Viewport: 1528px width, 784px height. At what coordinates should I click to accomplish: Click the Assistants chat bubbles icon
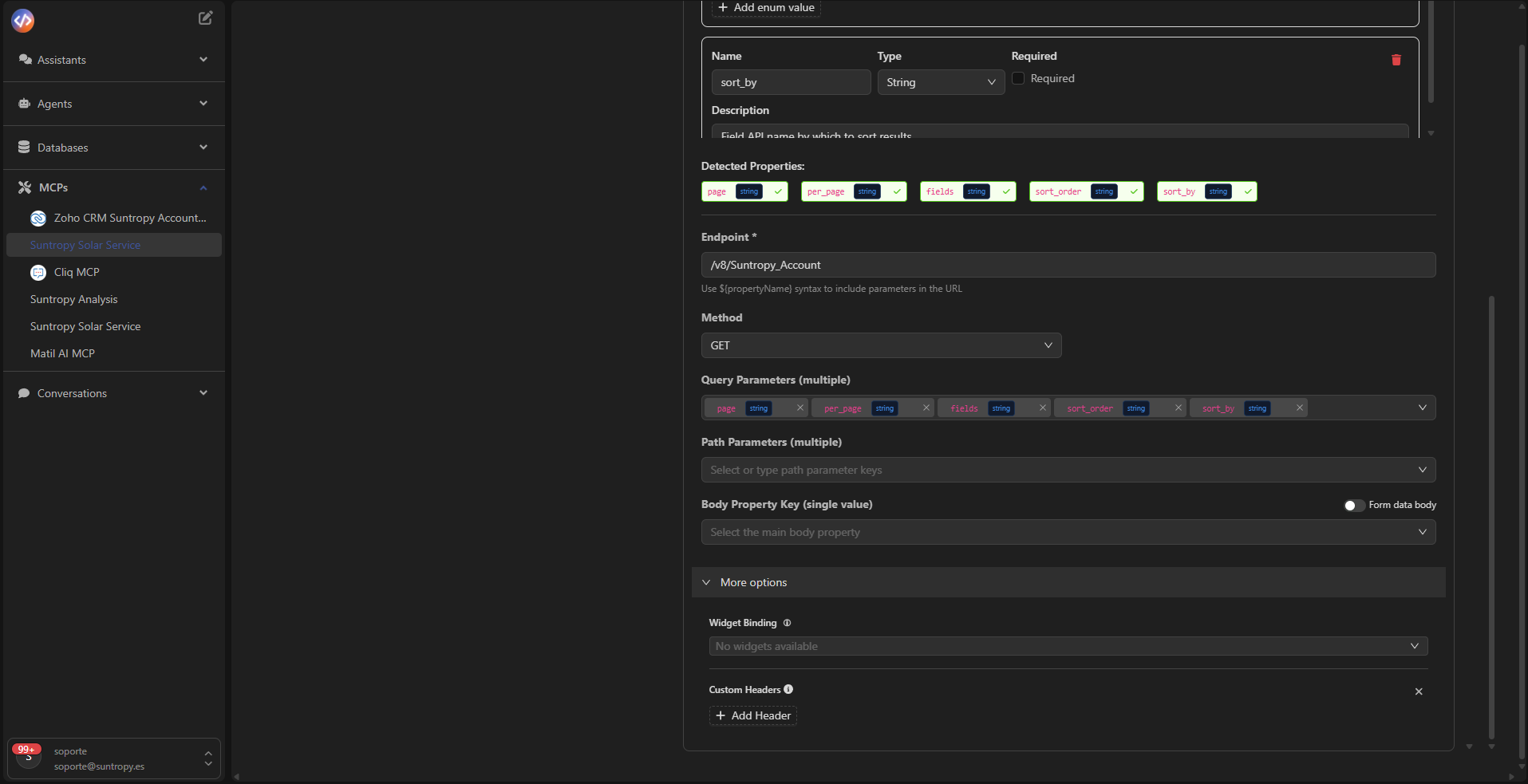tap(25, 60)
